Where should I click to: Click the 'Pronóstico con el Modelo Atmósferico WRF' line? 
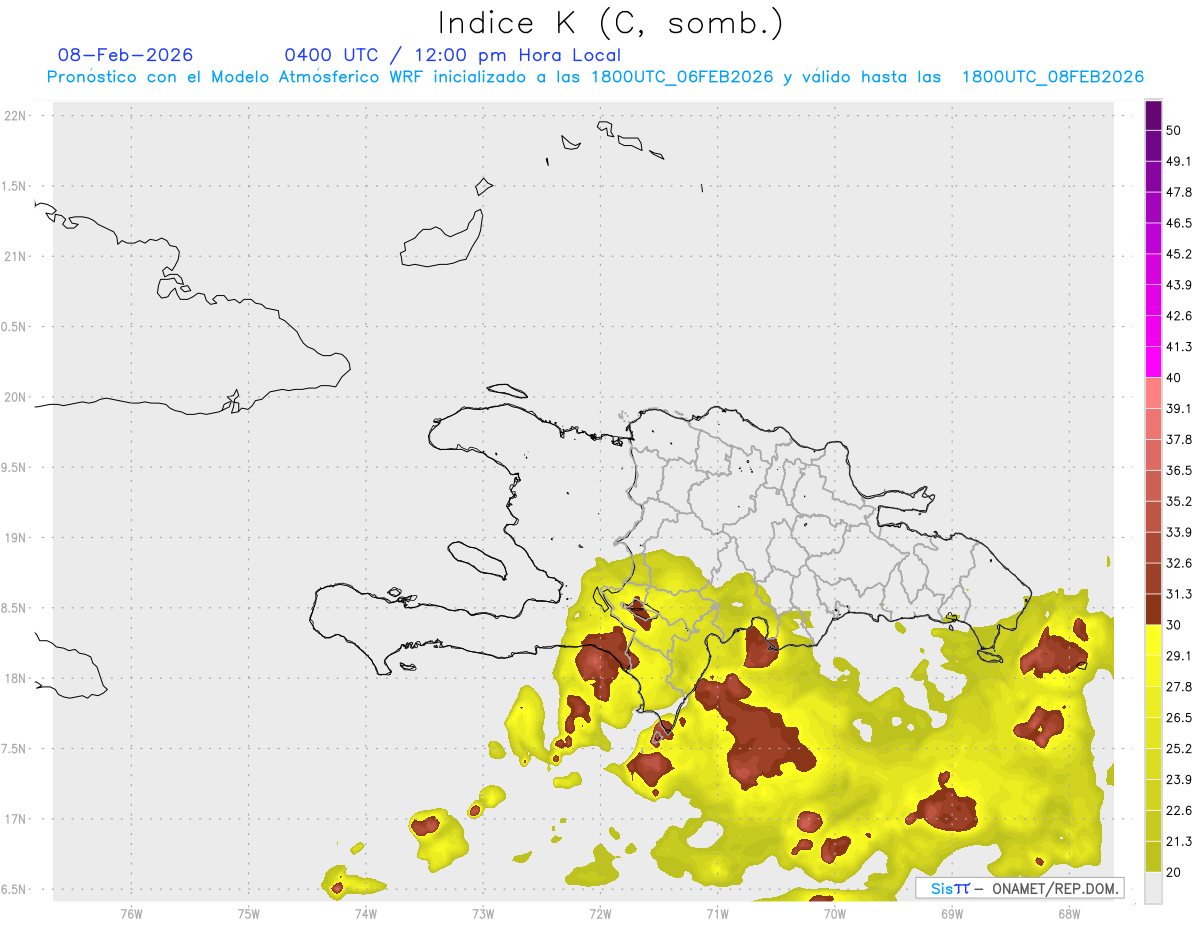(595, 77)
